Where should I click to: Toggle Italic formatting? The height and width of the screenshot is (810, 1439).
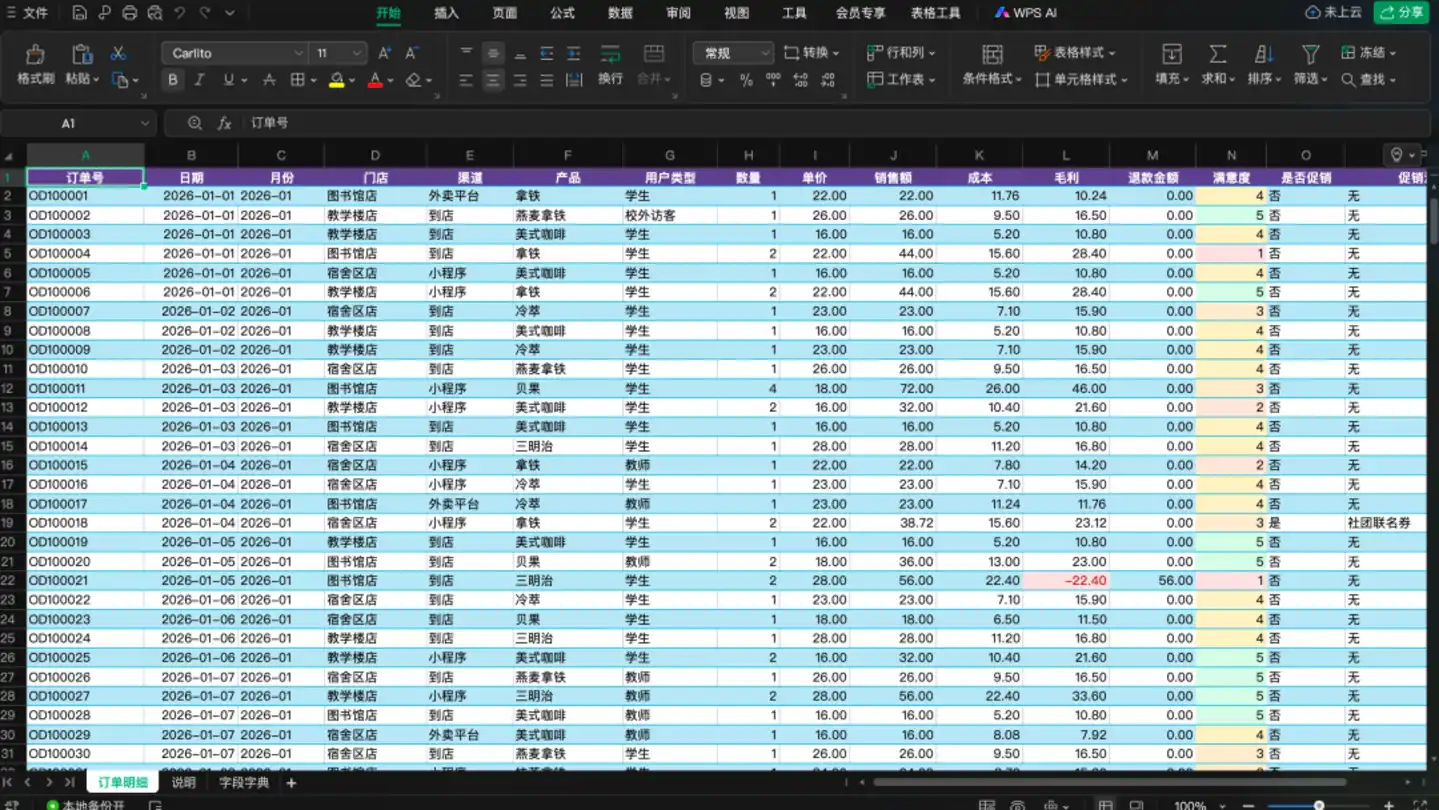(x=199, y=80)
